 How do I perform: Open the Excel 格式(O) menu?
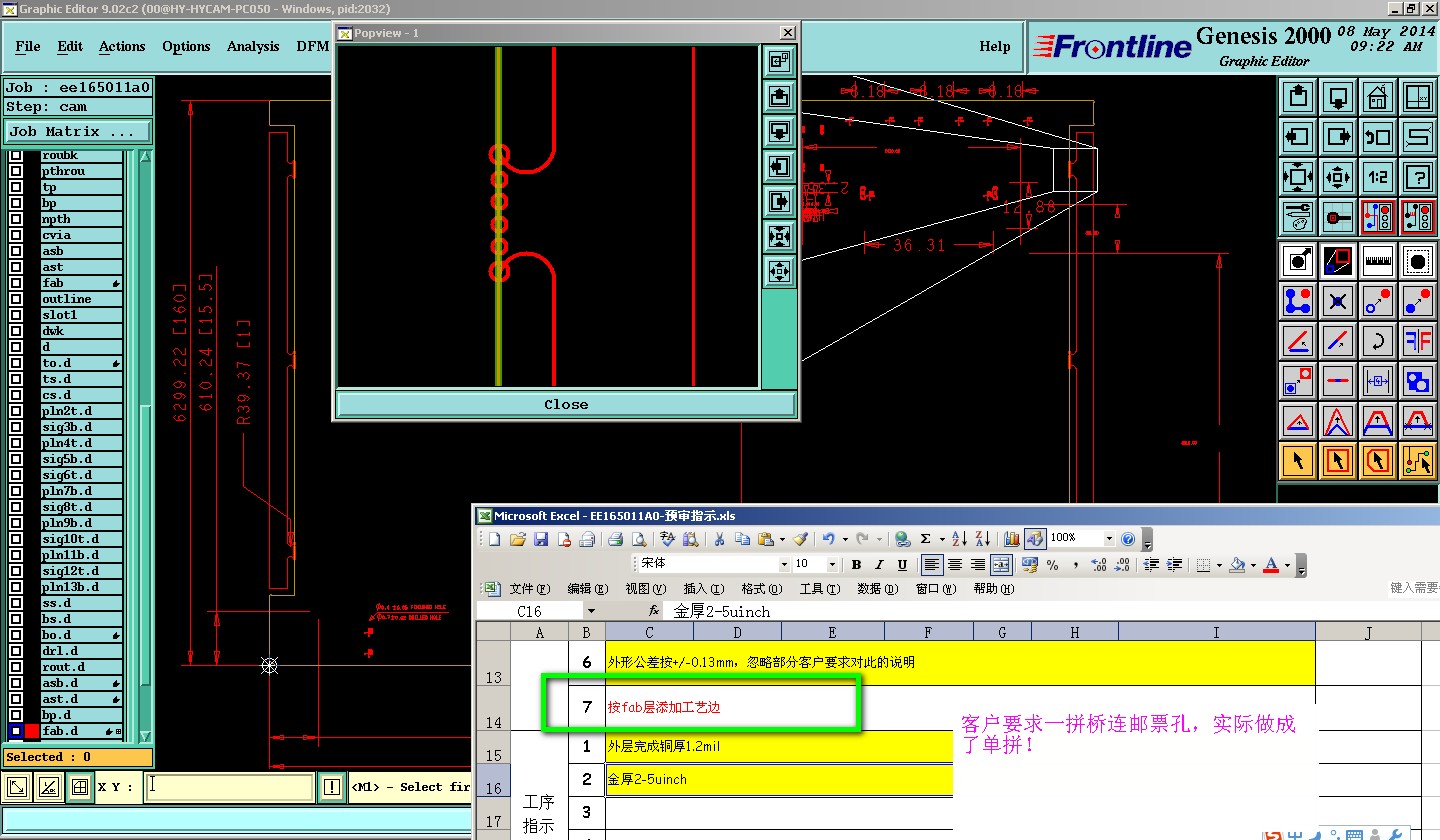pyautogui.click(x=760, y=589)
